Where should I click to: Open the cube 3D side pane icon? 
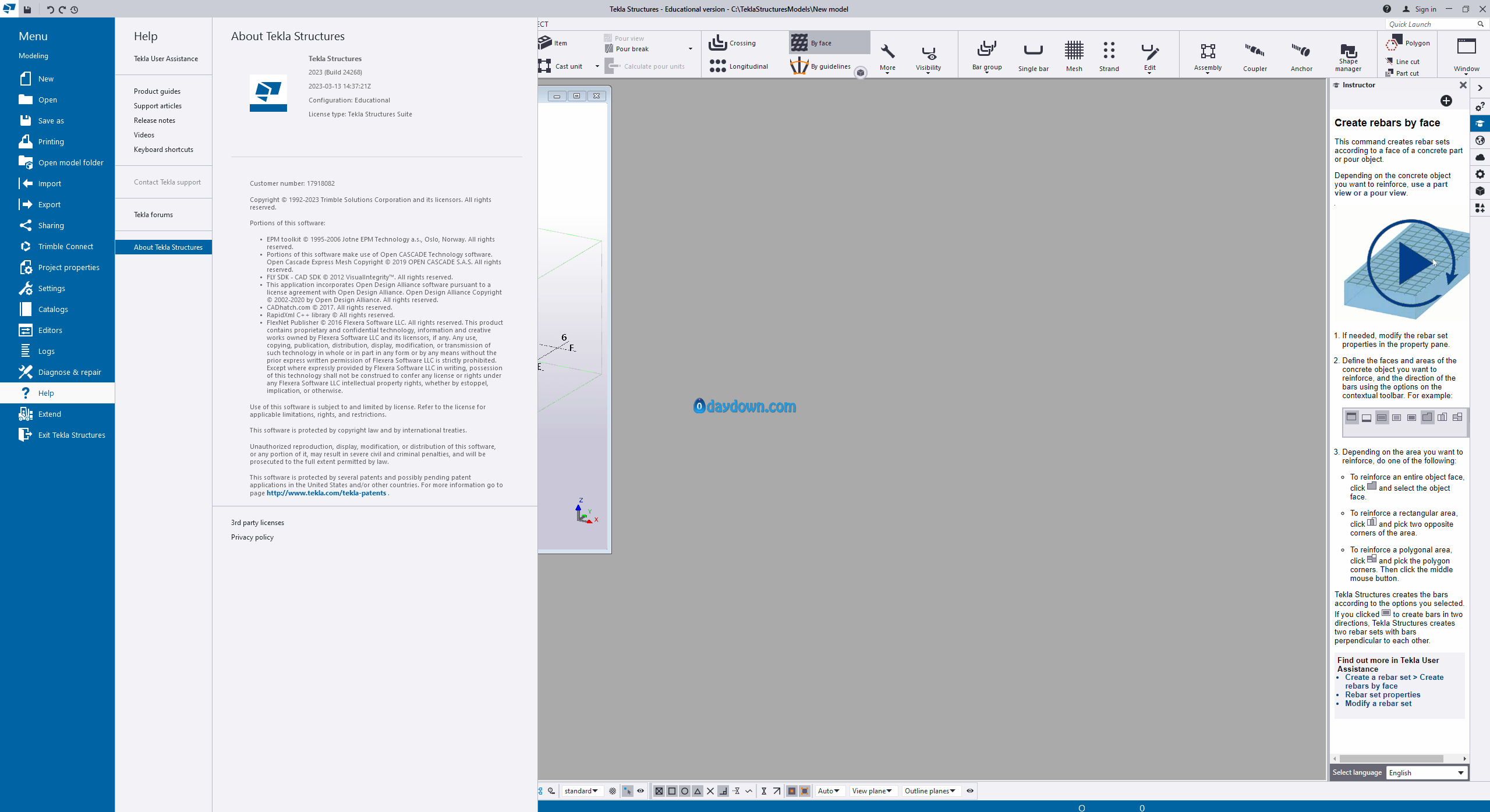tap(1480, 191)
